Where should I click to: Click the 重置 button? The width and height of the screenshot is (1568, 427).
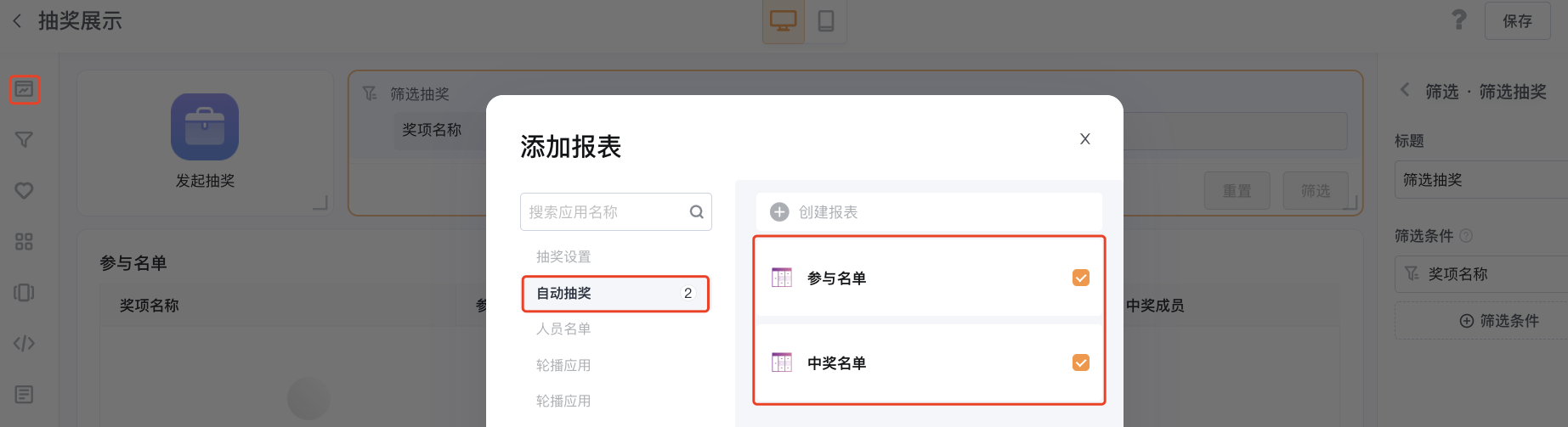pyautogui.click(x=1237, y=191)
